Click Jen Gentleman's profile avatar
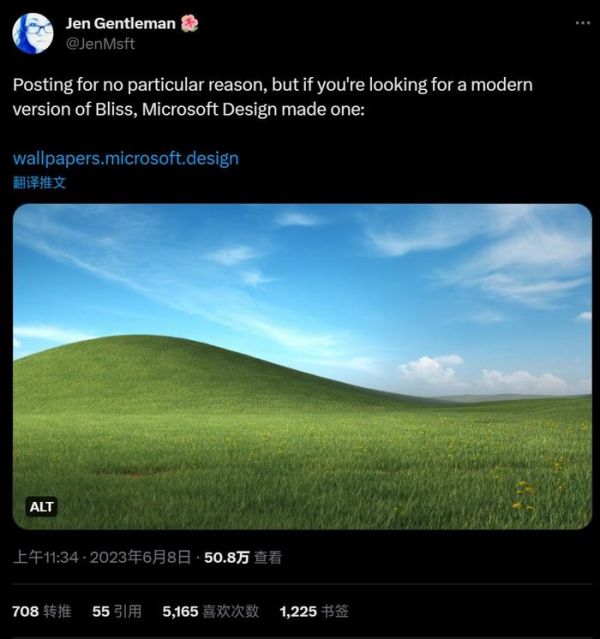Image resolution: width=600 pixels, height=639 pixels. point(33,33)
